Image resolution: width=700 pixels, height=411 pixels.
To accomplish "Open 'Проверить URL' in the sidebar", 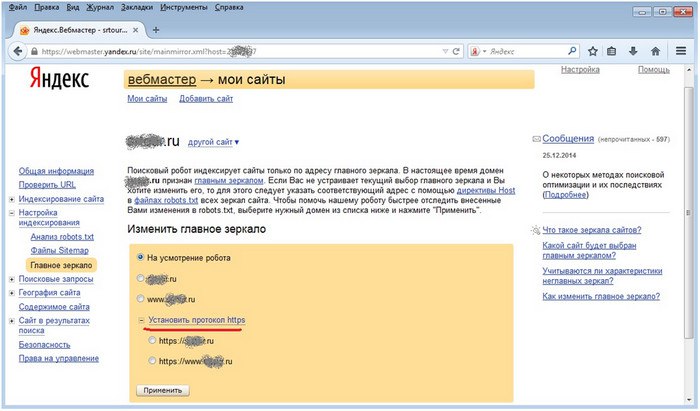I will point(47,185).
